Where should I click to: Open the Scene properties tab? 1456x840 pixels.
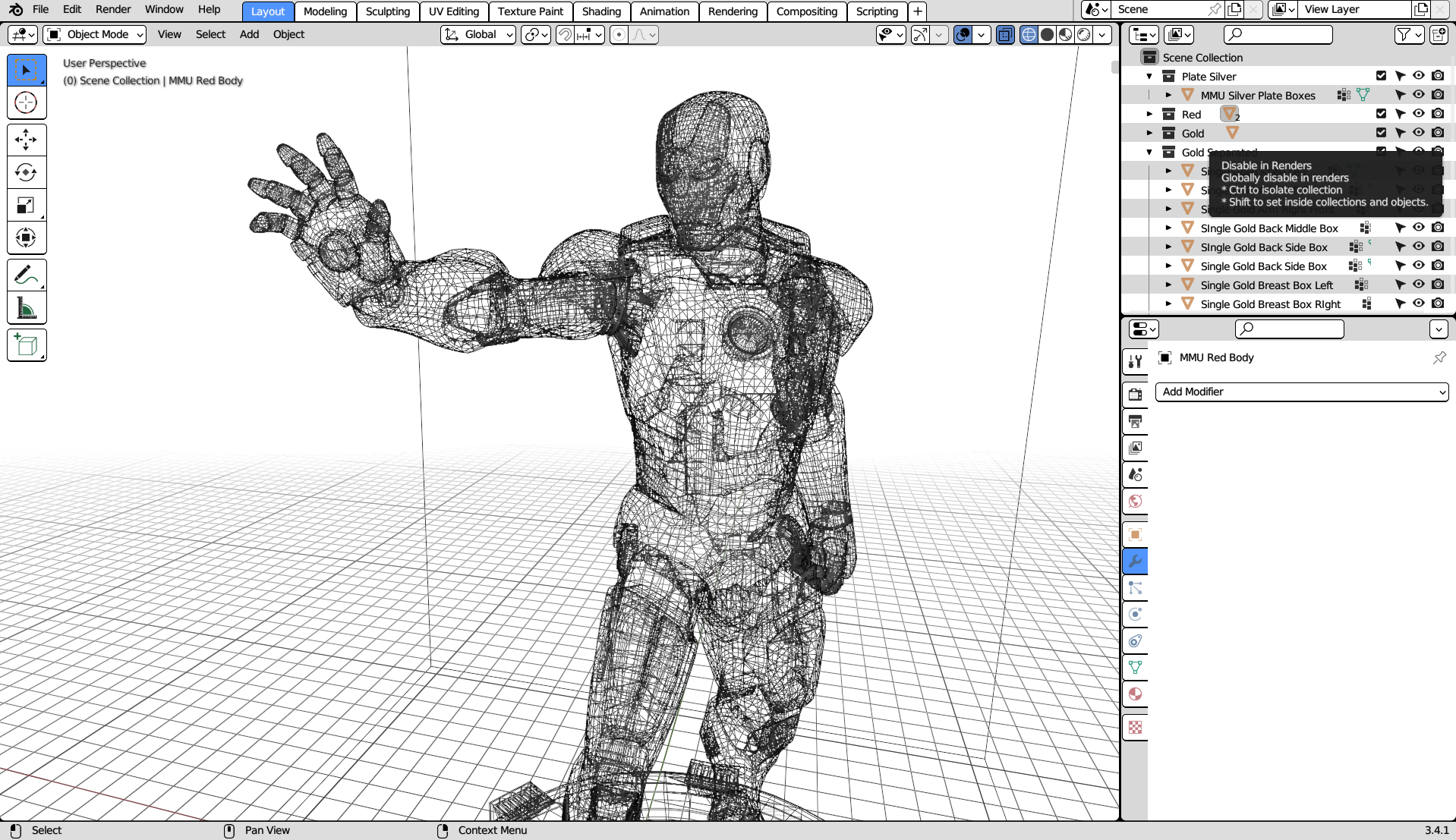[x=1135, y=474]
